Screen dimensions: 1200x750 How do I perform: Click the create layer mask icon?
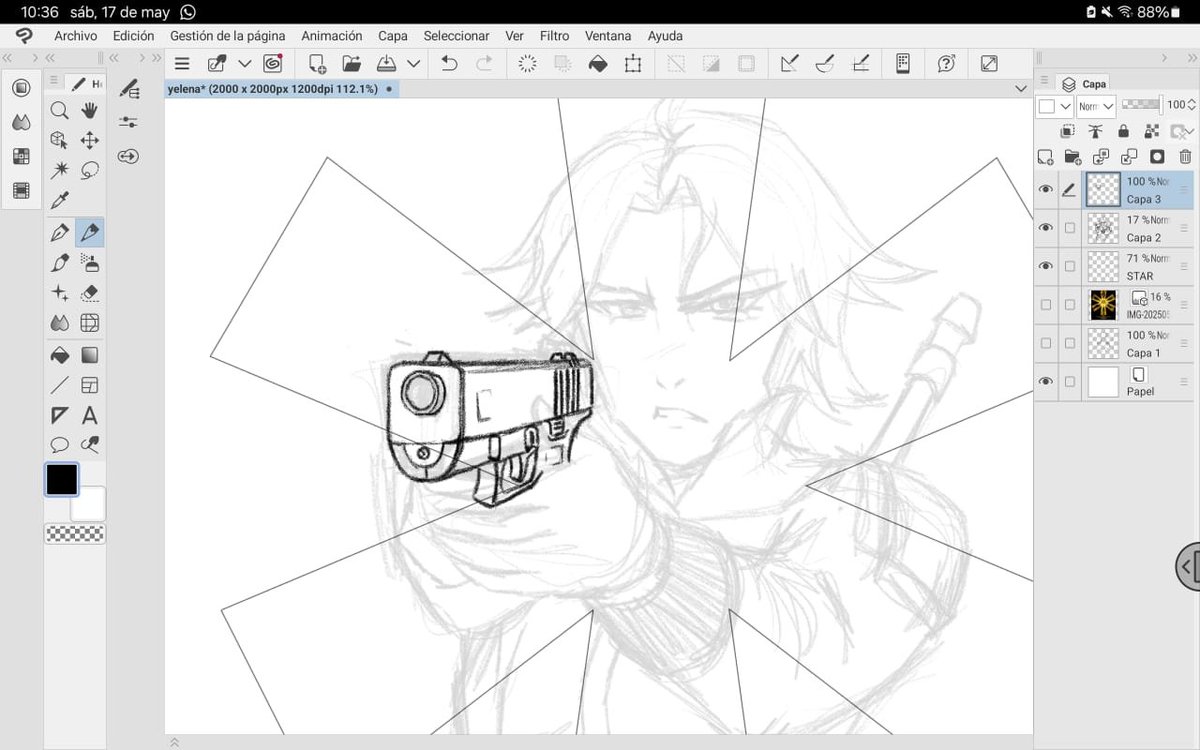point(1157,157)
